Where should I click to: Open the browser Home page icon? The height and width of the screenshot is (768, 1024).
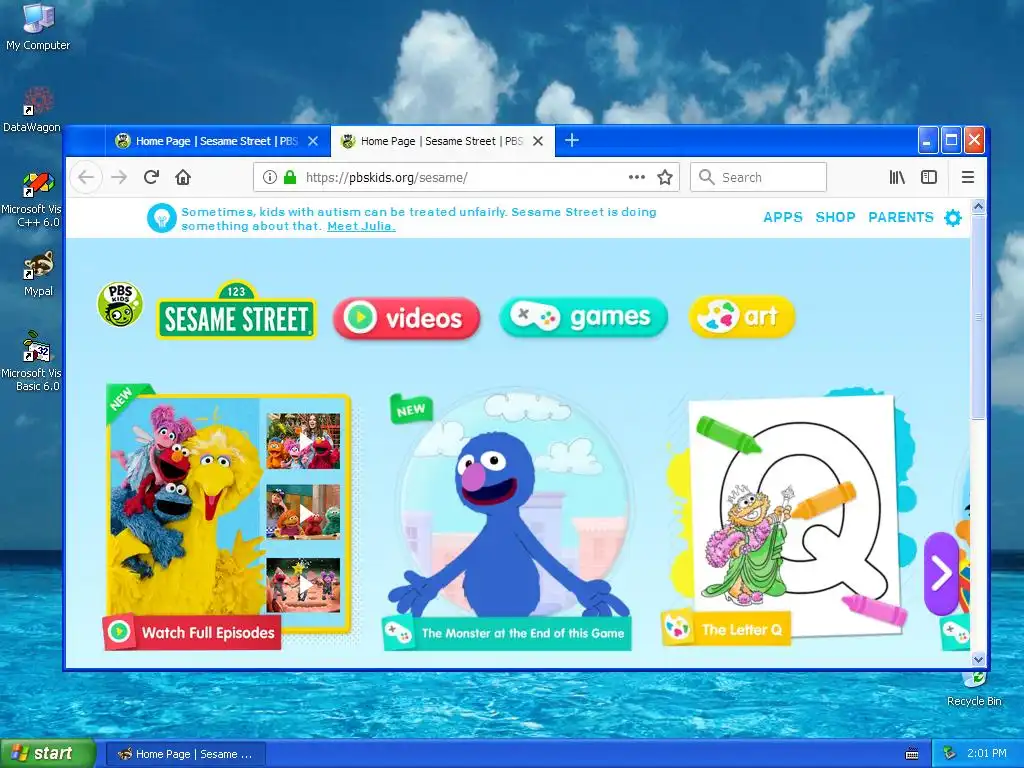pyautogui.click(x=183, y=177)
